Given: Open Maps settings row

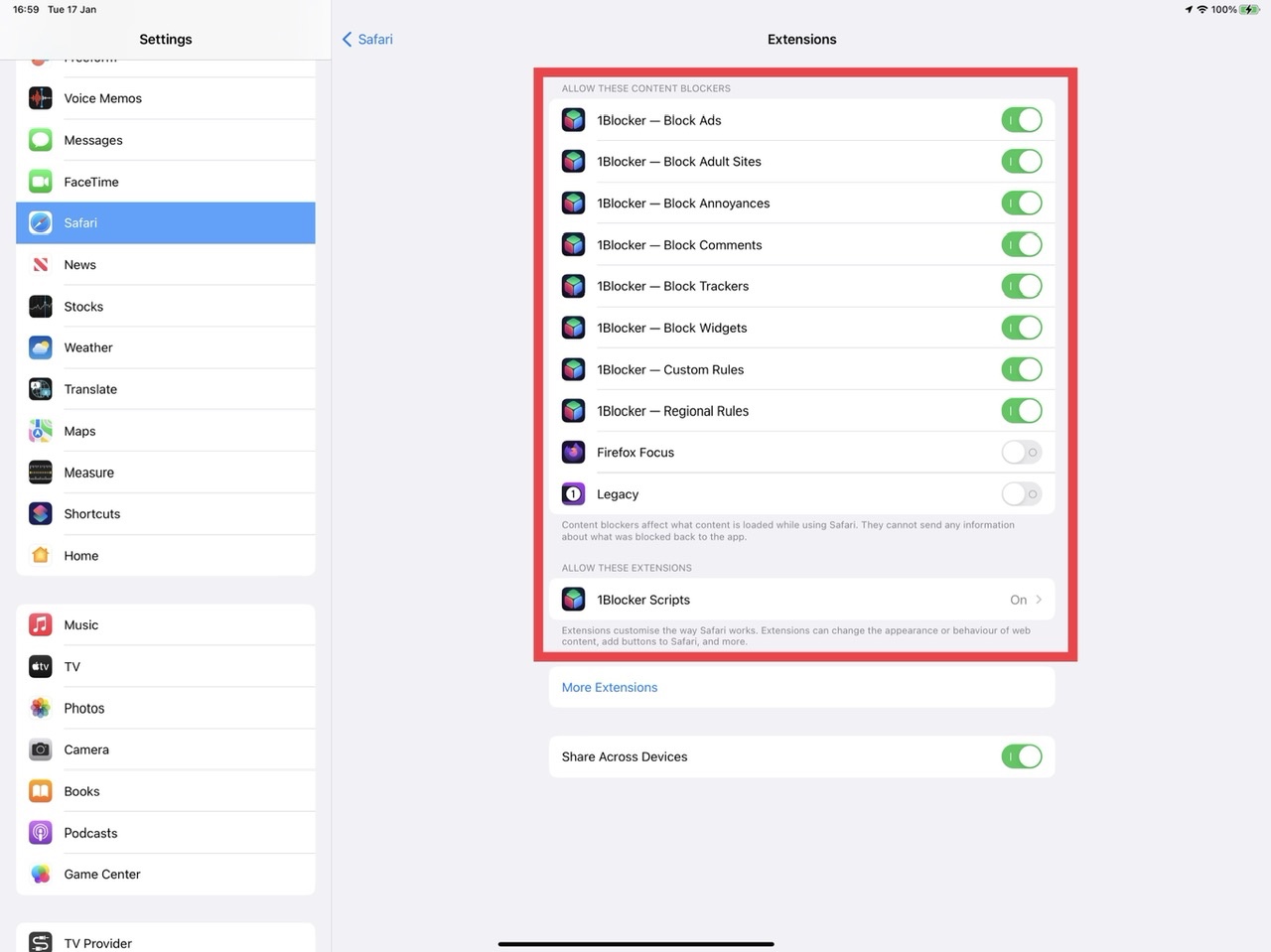Looking at the screenshot, I should pyautogui.click(x=166, y=431).
